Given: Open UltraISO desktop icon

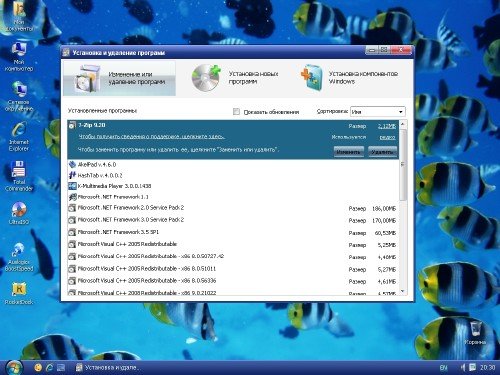Looking at the screenshot, I should 19,213.
